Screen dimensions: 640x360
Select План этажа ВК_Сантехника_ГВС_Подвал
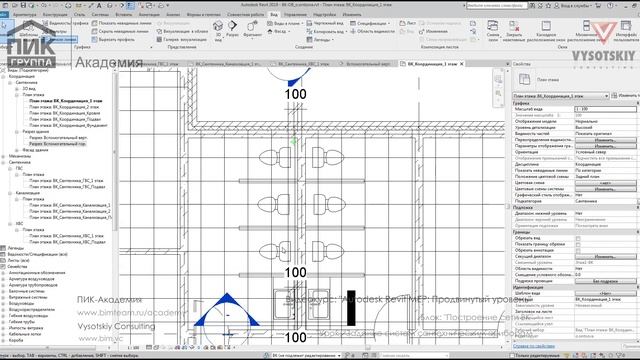click(67, 187)
